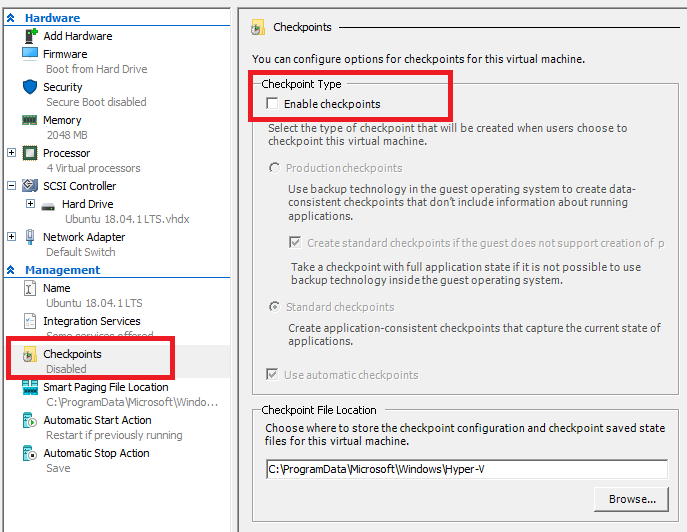Screen dimensions: 687x532
Task: Collapse the Hardware section chevron
Action: click(x=11, y=18)
